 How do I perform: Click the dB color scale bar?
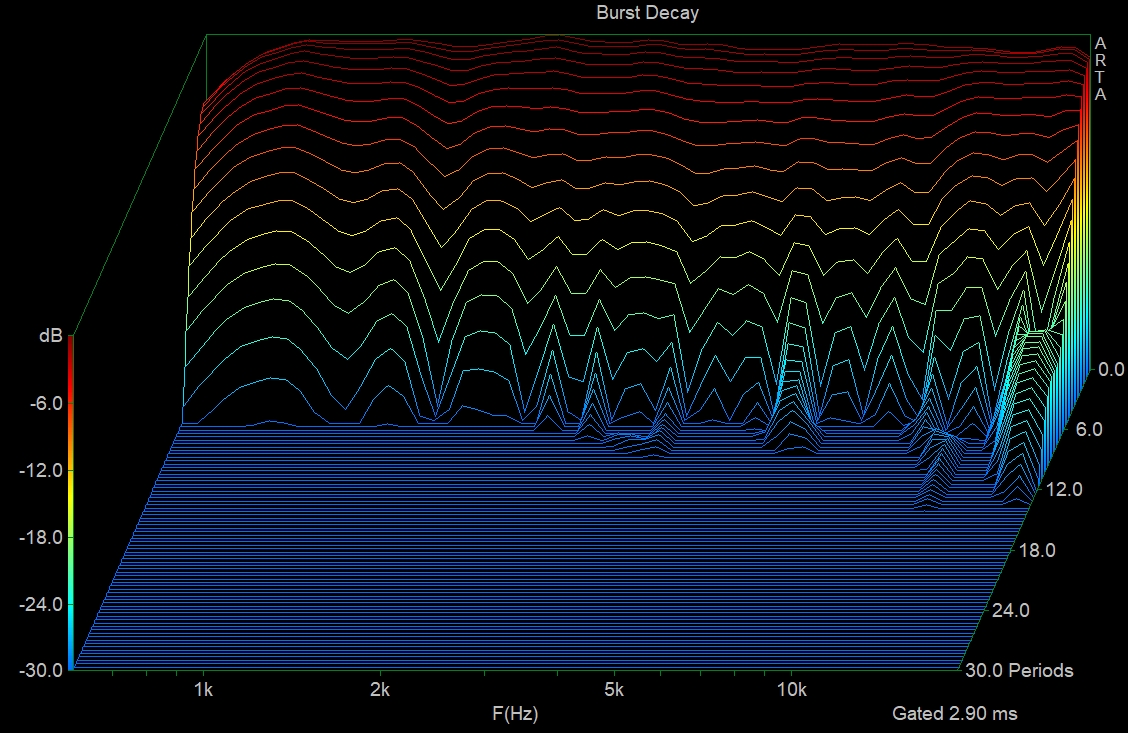tap(70, 503)
